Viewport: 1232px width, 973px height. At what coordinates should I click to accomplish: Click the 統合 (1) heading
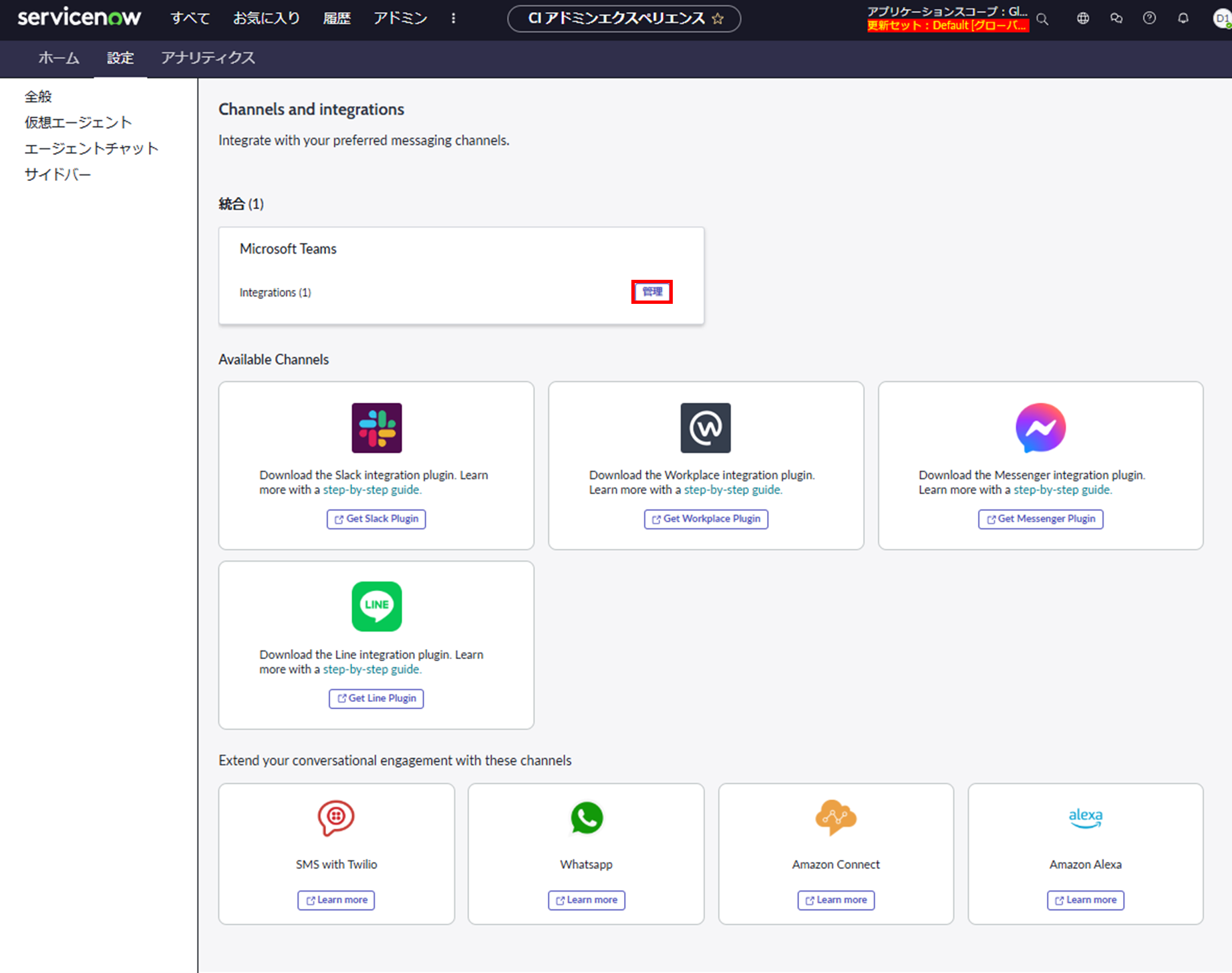[241, 204]
